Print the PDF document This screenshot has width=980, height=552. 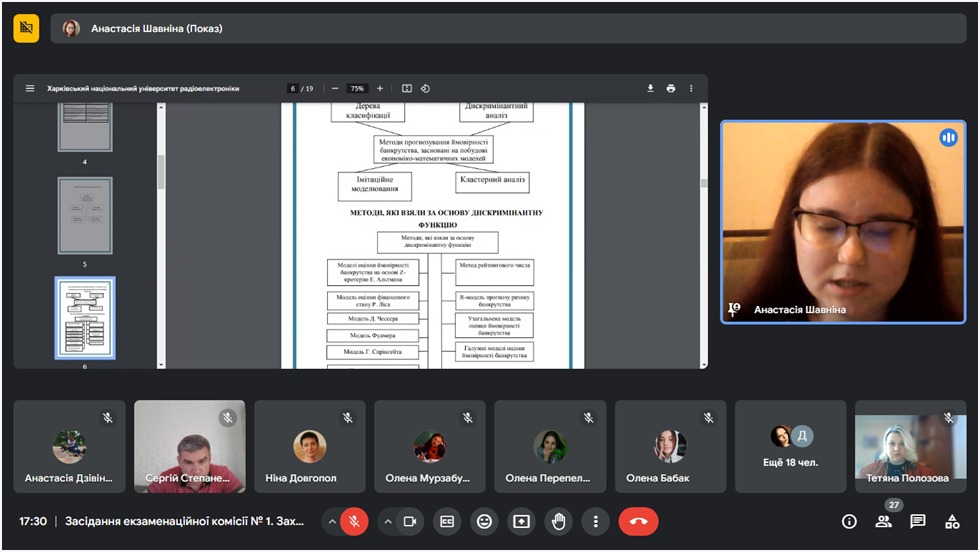tap(671, 88)
